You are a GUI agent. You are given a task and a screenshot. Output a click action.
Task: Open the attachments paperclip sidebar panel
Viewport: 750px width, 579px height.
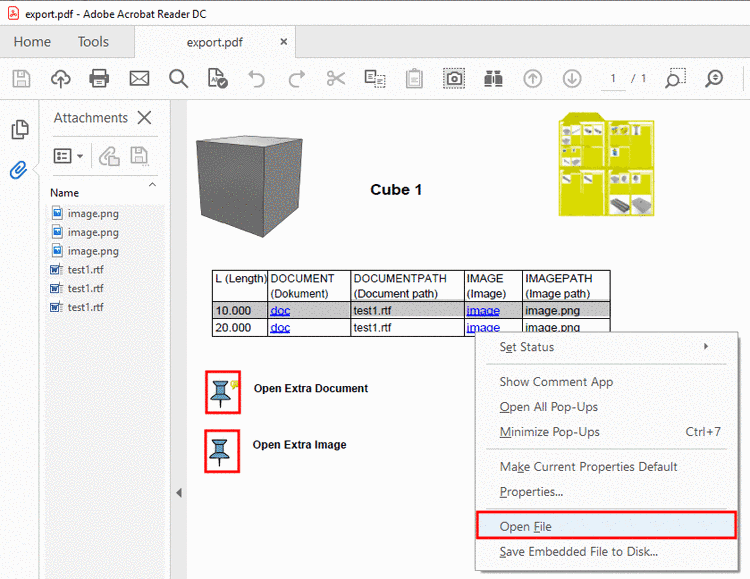point(18,170)
